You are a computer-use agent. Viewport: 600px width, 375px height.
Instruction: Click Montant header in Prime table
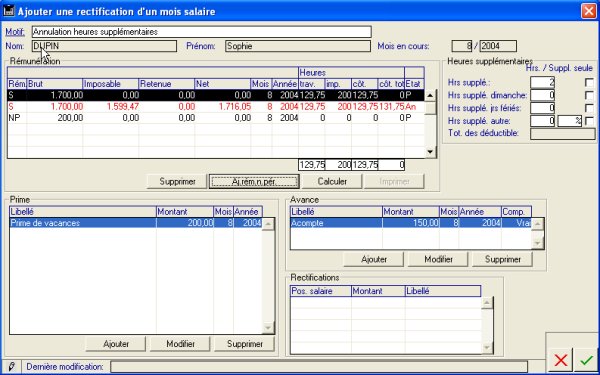point(185,212)
